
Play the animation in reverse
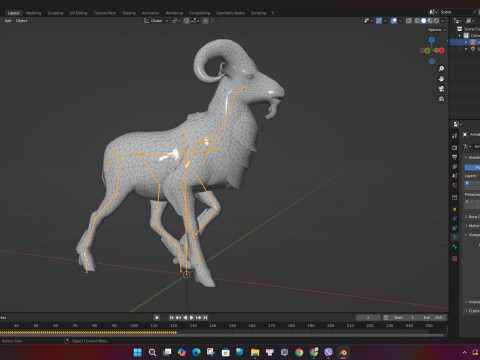[185, 318]
